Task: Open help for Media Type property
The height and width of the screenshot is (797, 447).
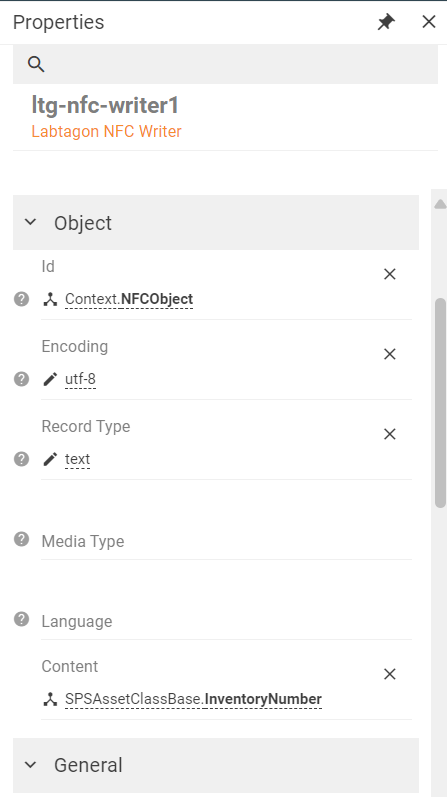Action: click(21, 539)
